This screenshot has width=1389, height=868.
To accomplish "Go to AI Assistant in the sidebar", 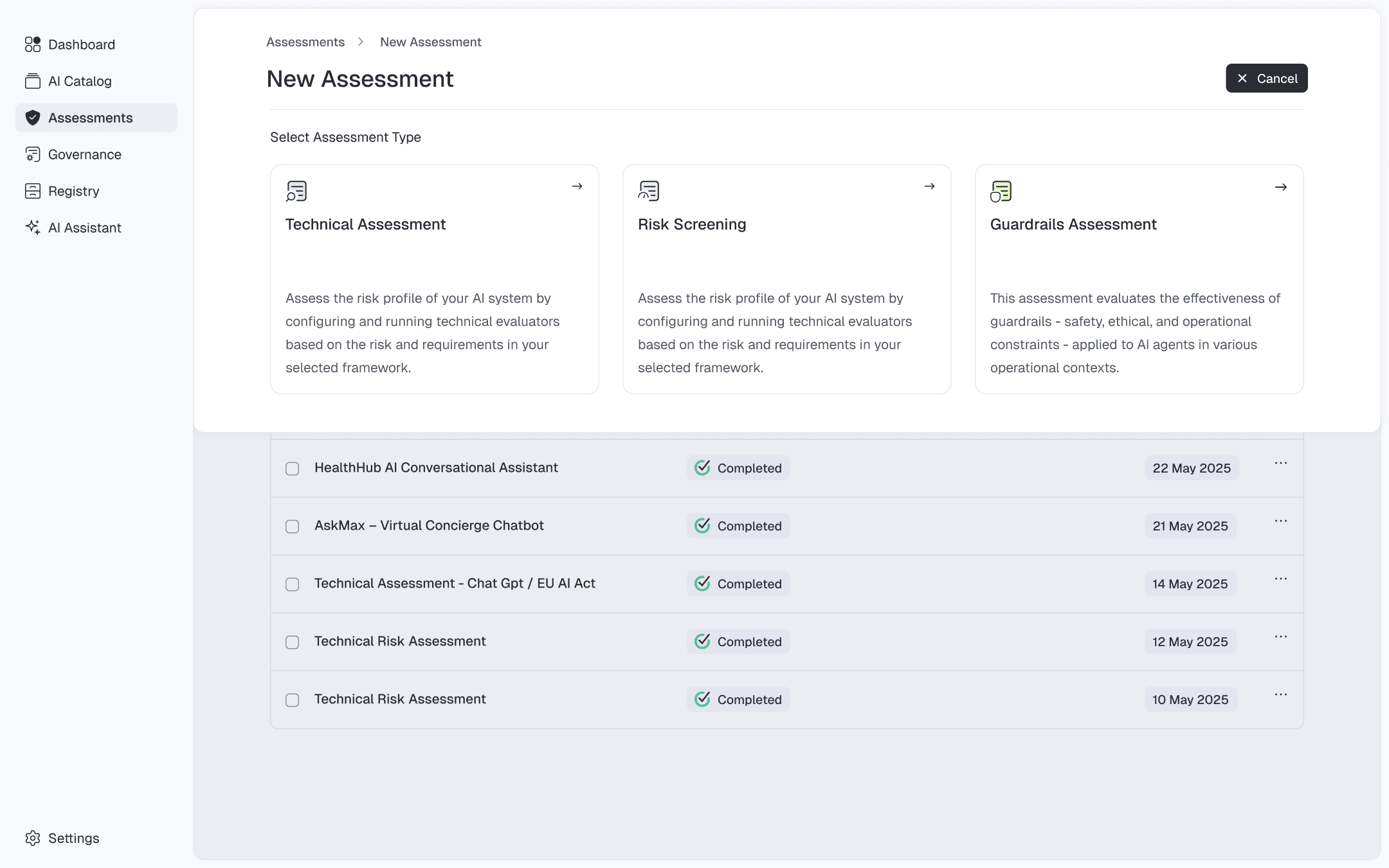I will [x=84, y=228].
